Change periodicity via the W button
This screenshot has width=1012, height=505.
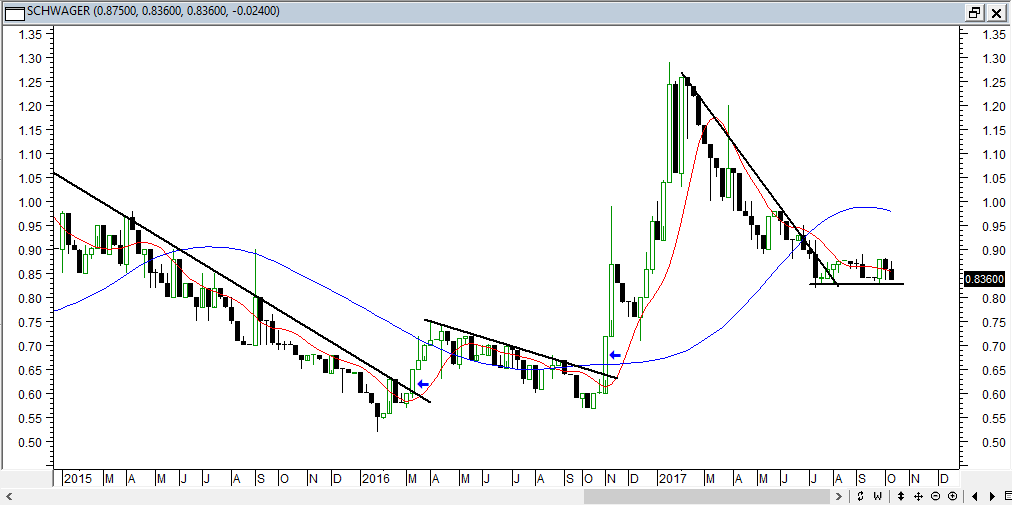click(878, 496)
